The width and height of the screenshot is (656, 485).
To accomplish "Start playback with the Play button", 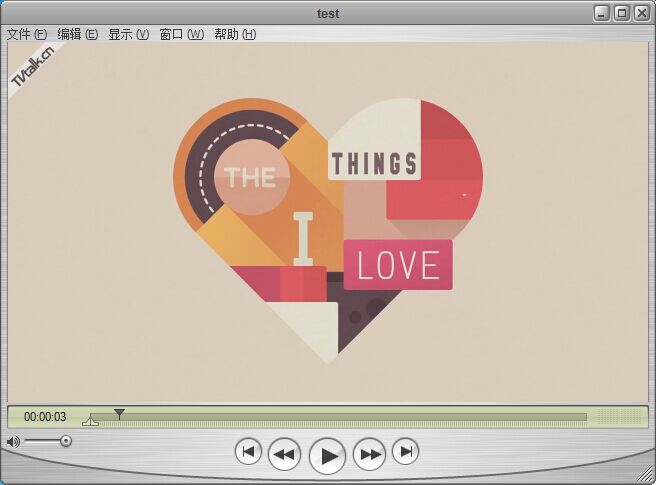I will point(327,456).
